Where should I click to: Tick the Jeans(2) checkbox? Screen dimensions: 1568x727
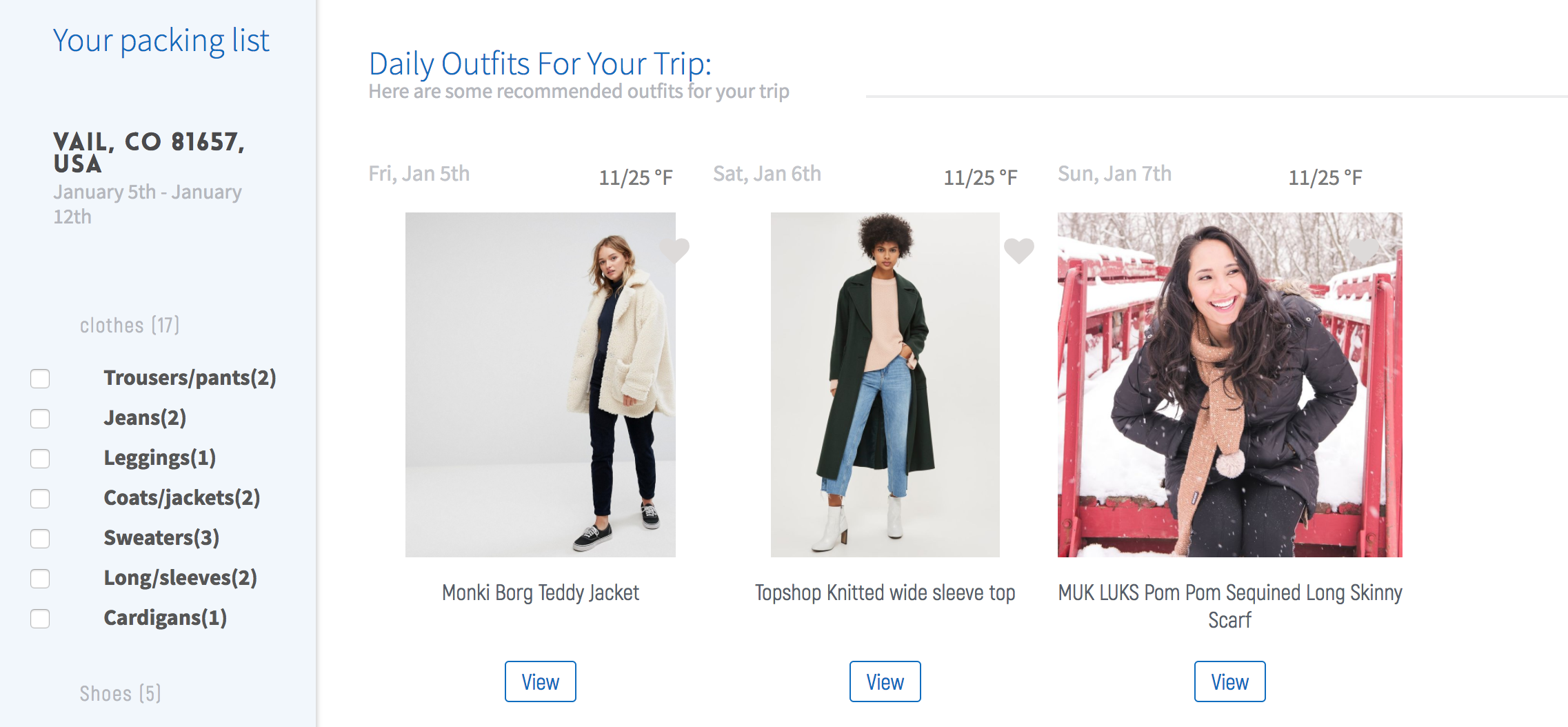coord(40,419)
